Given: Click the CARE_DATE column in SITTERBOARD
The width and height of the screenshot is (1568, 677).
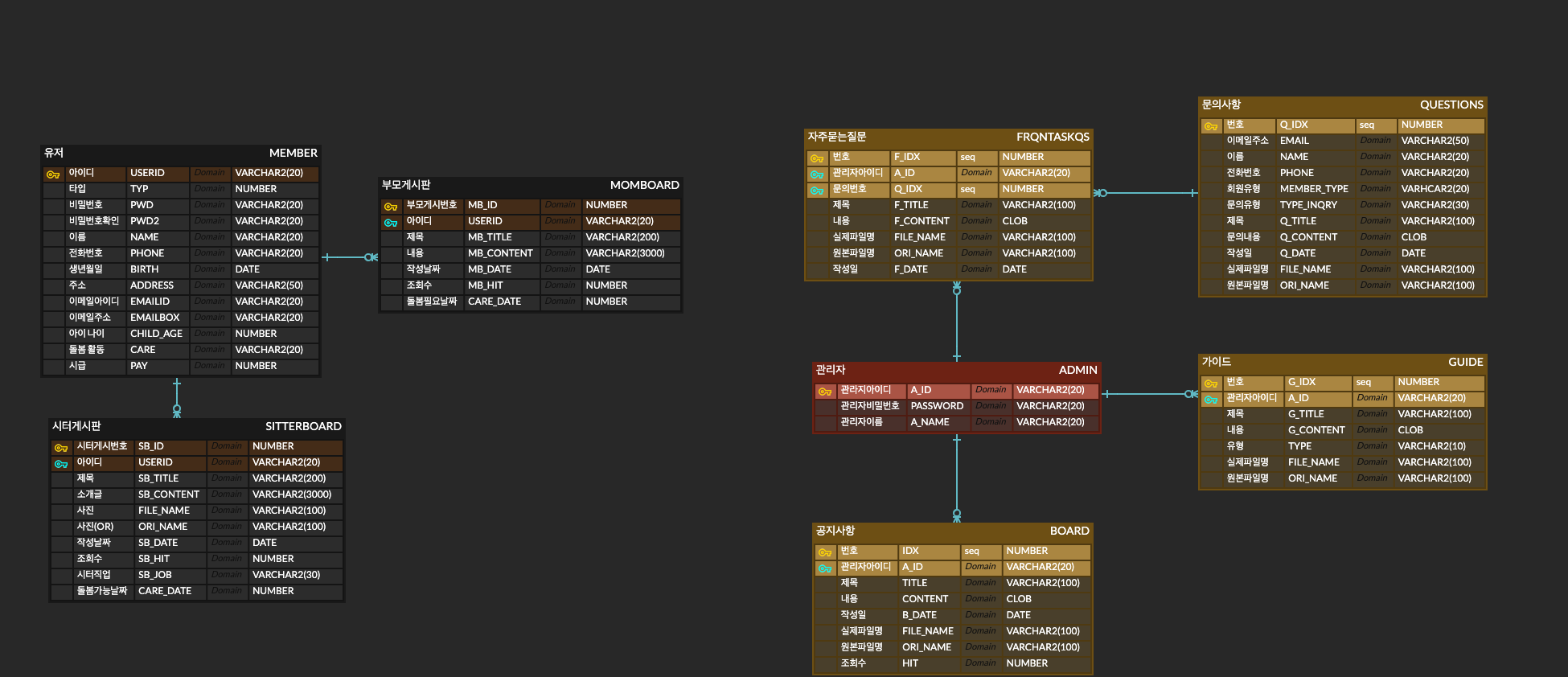Looking at the screenshot, I should tap(165, 591).
